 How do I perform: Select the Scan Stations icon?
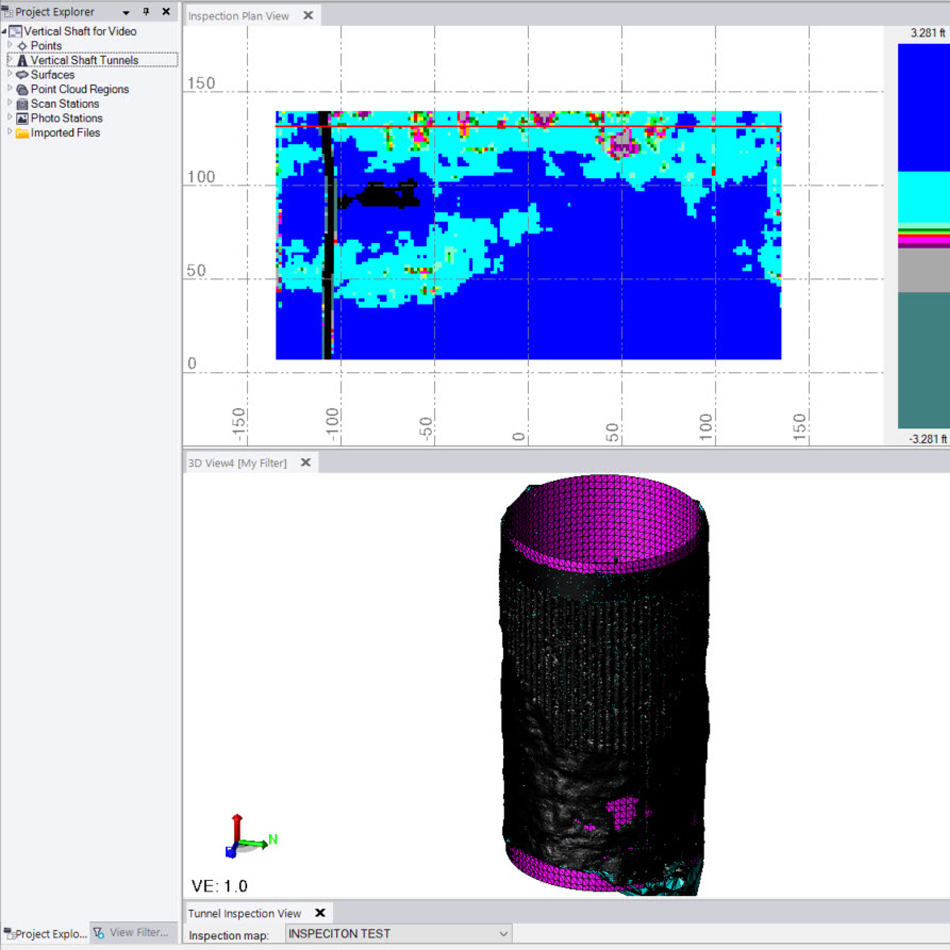click(22, 103)
